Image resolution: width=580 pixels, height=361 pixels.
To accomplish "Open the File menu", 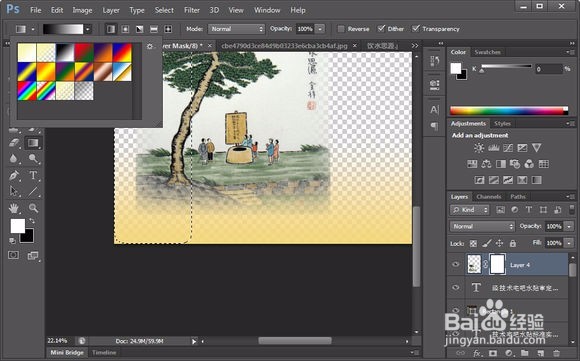I will (36, 10).
